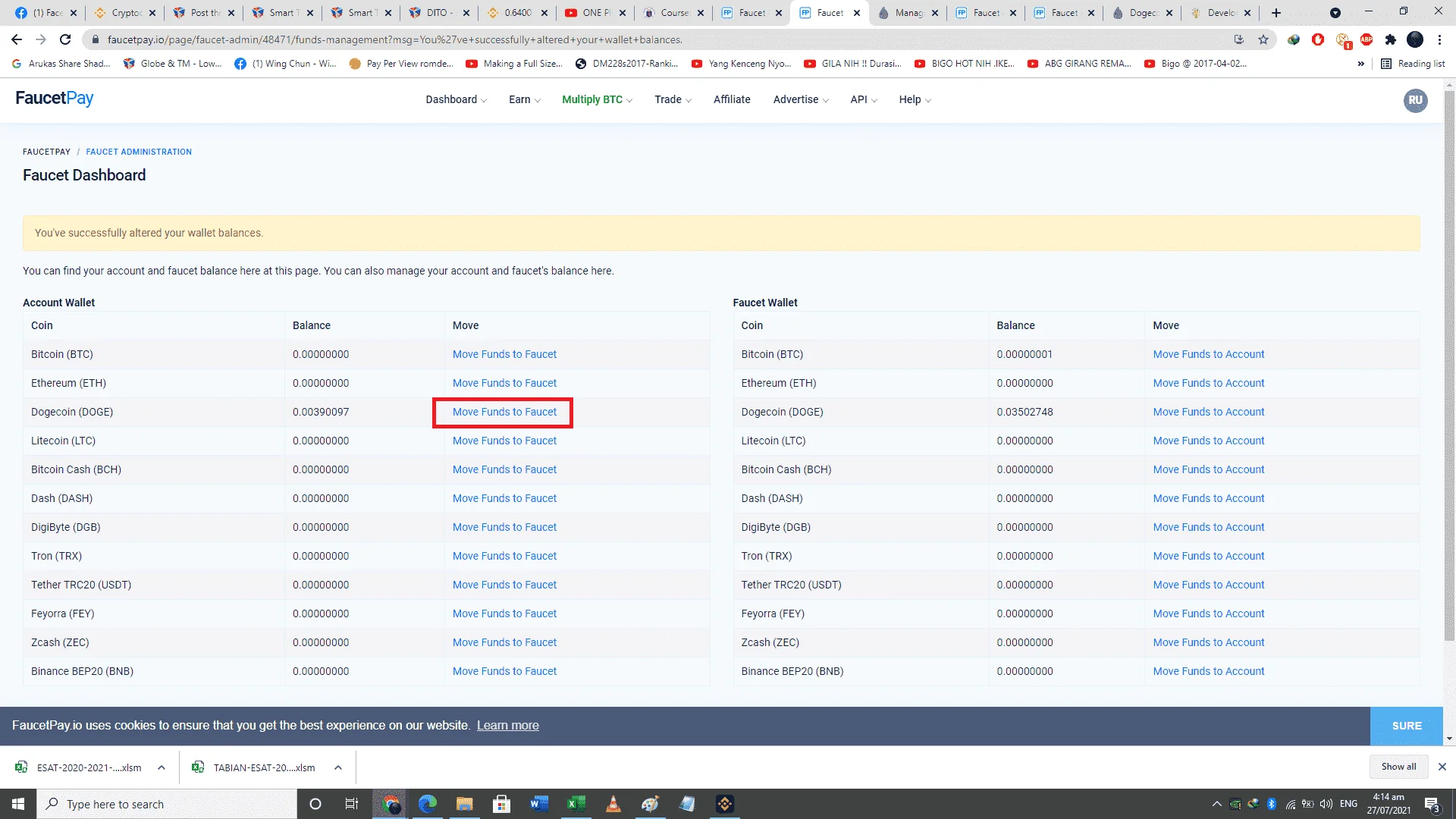Open the RU user avatar menu
Viewport: 1456px width, 819px height.
pos(1415,100)
